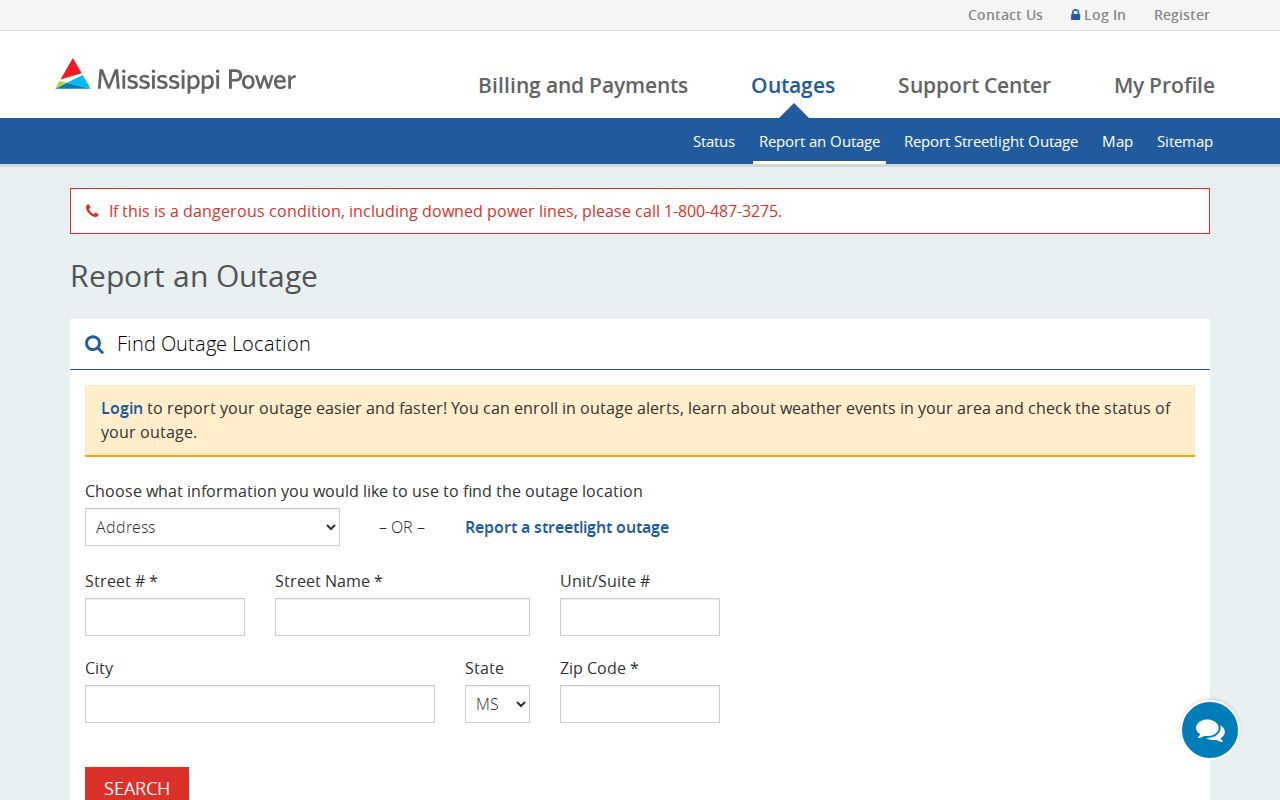Open Billing and Payments menu
Screen dimensions: 1280x800
pyautogui.click(x=583, y=86)
